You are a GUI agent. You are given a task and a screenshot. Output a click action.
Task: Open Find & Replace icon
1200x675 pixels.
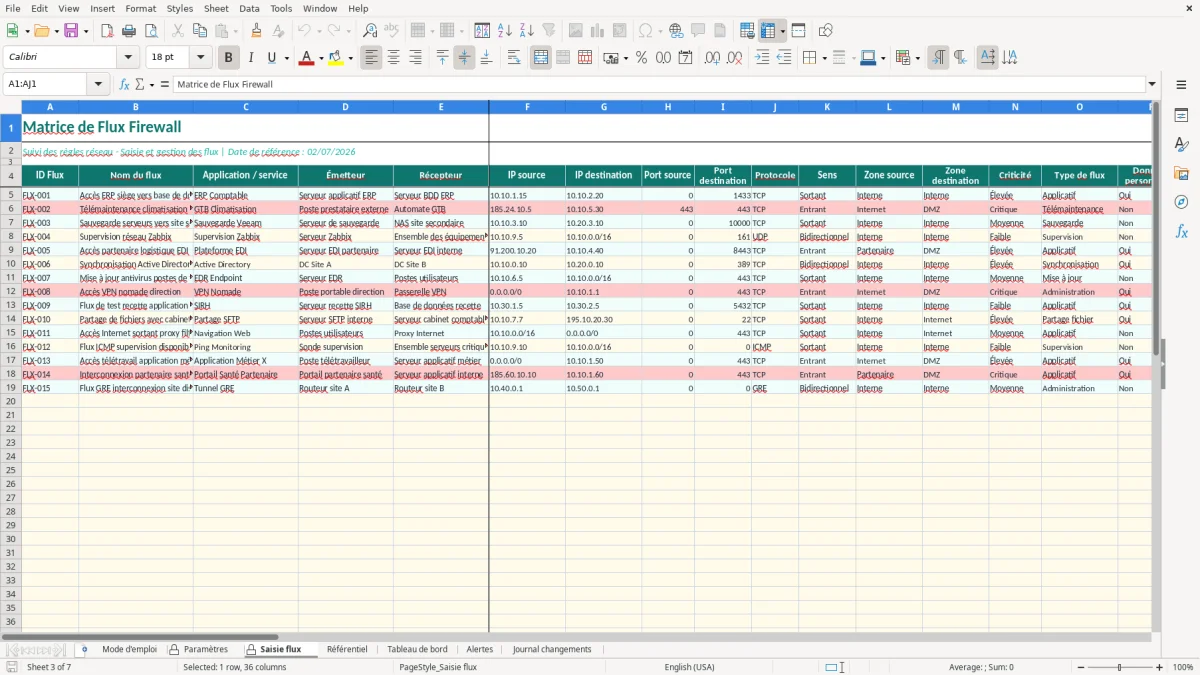370,31
